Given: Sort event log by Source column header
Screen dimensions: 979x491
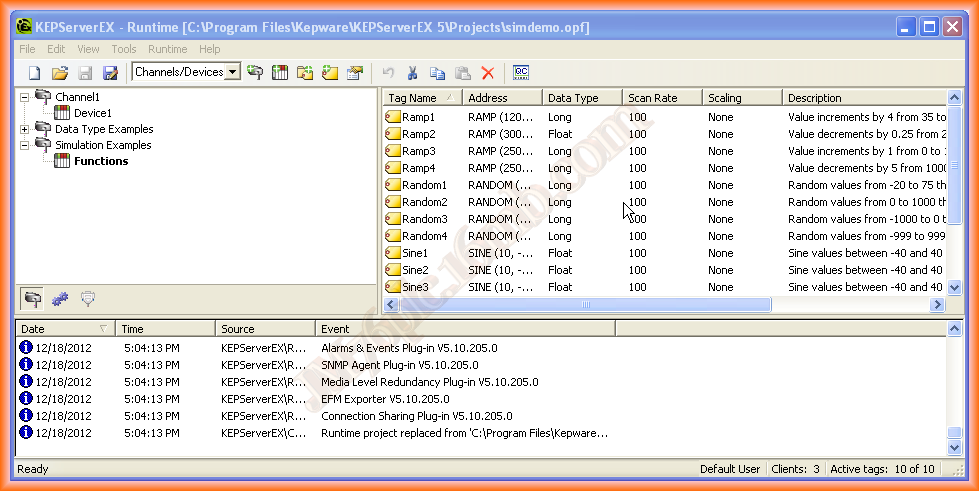Looking at the screenshot, I should (x=263, y=328).
